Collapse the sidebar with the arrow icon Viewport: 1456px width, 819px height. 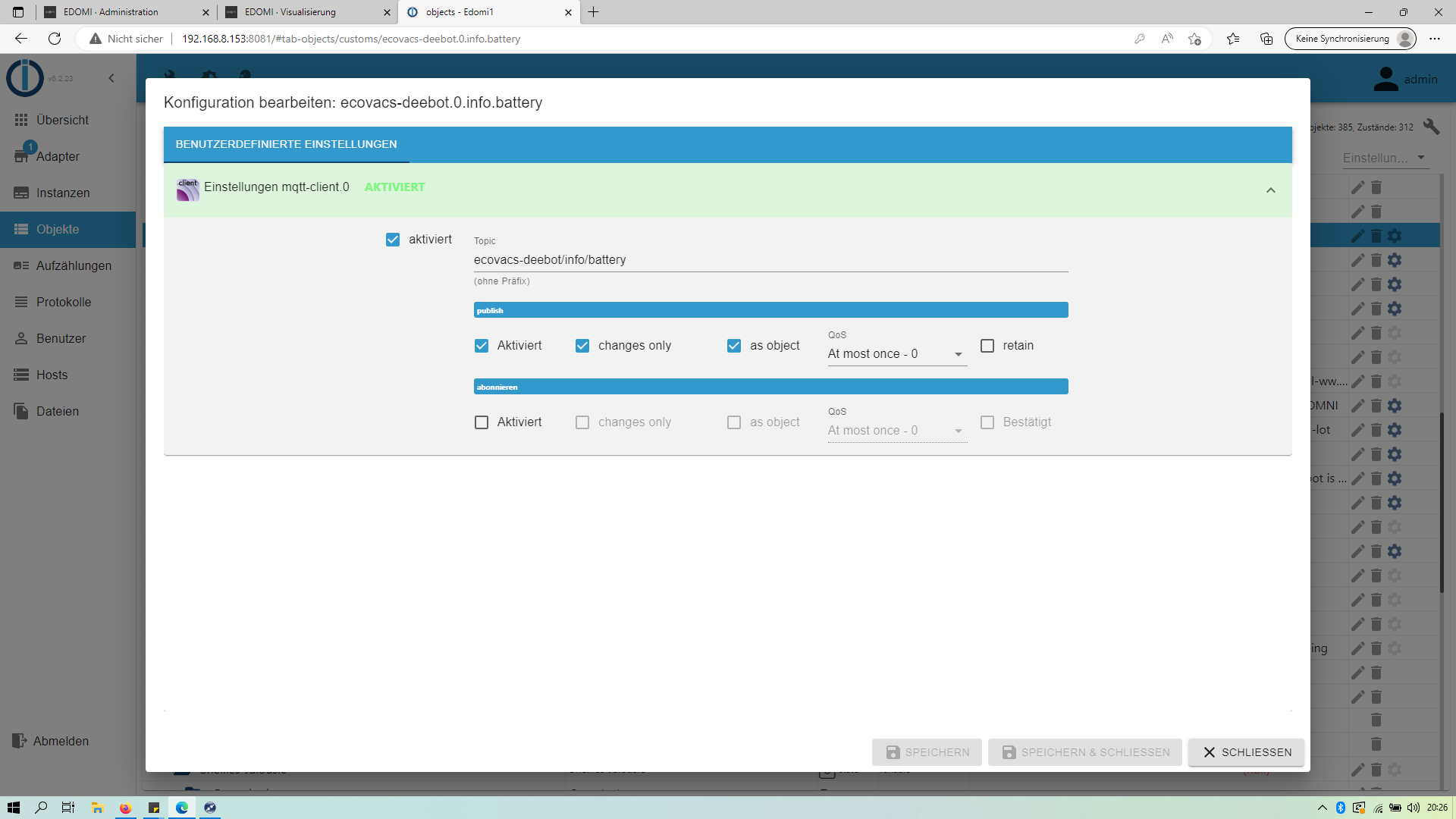coord(111,78)
